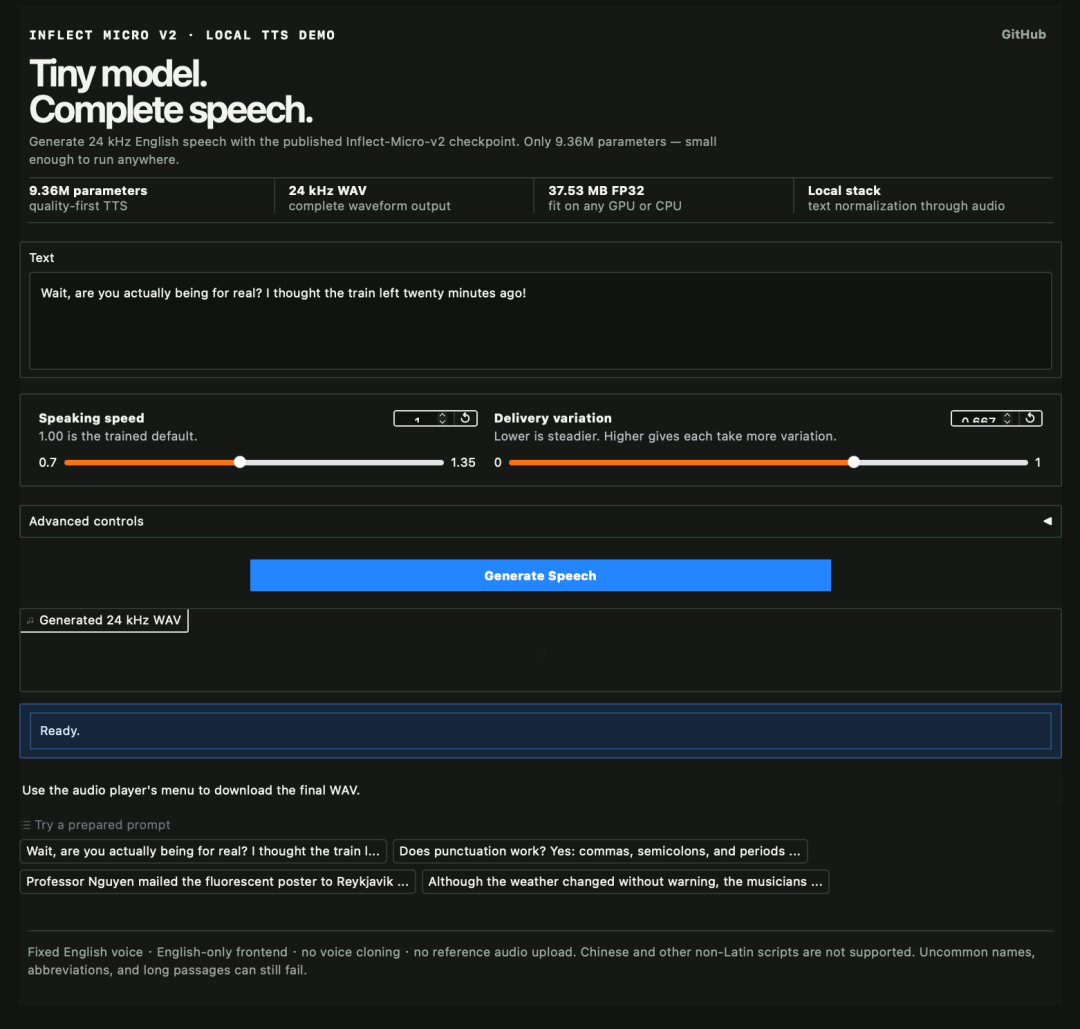Click inside the Text input area
Viewport: 1080px width, 1029px height.
click(540, 321)
